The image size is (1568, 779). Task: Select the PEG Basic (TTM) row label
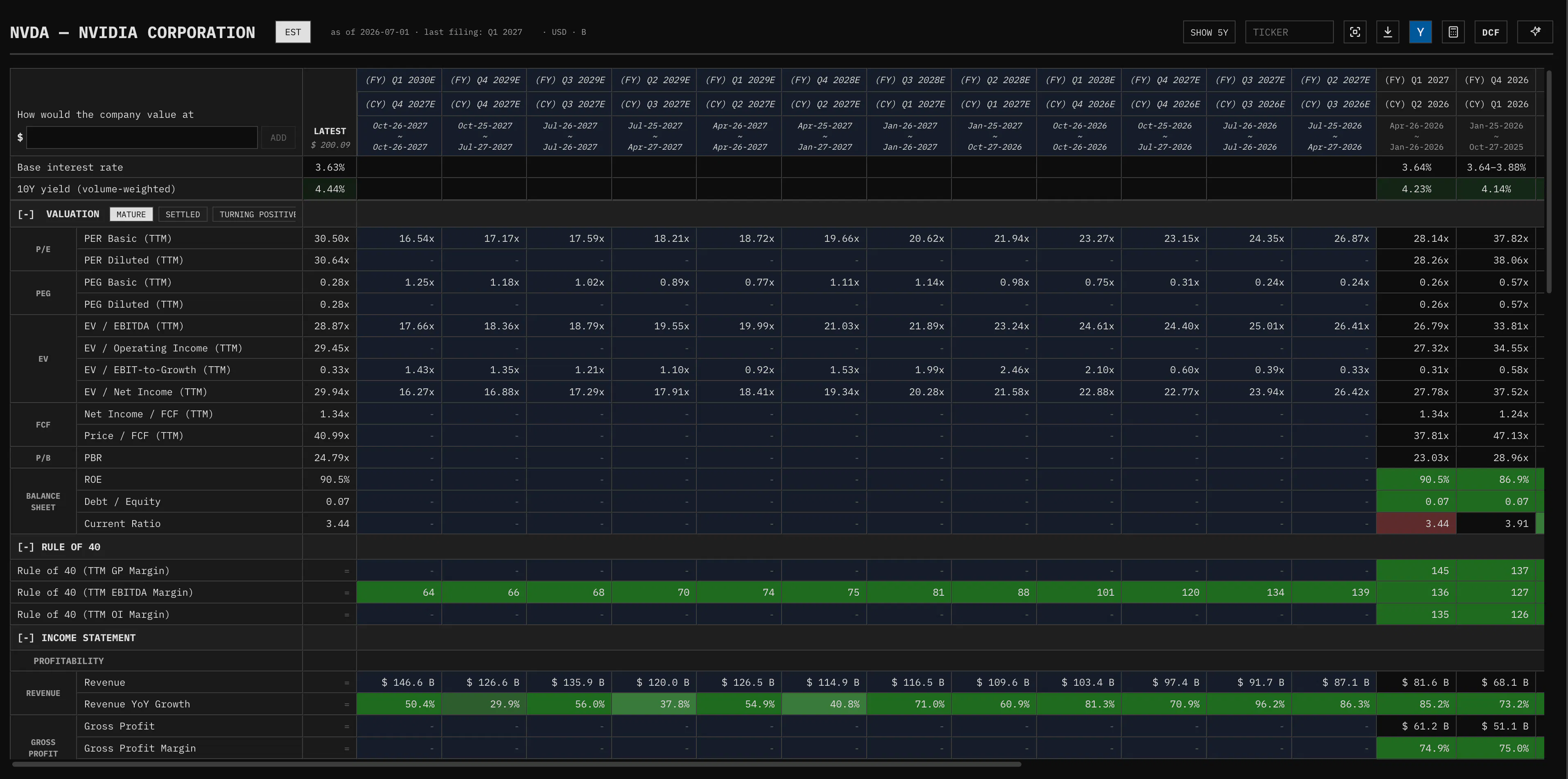click(x=128, y=282)
